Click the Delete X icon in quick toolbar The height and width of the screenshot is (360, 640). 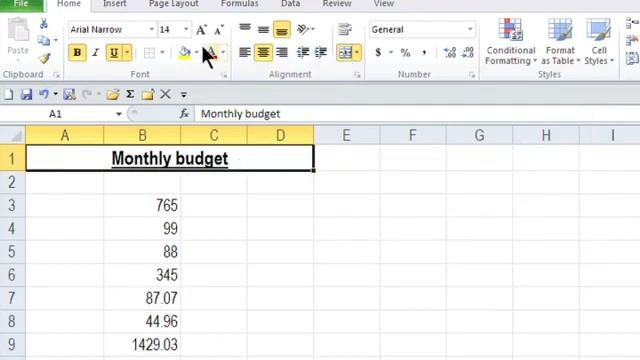pyautogui.click(x=165, y=94)
